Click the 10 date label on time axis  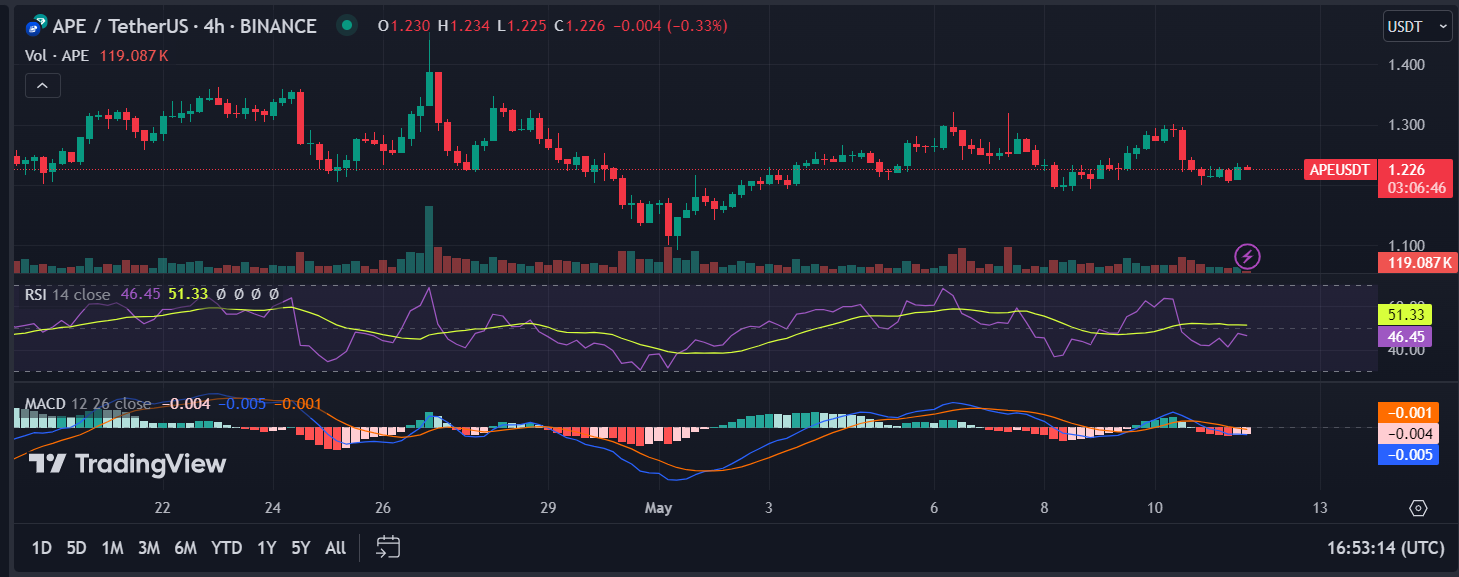[x=1155, y=508]
